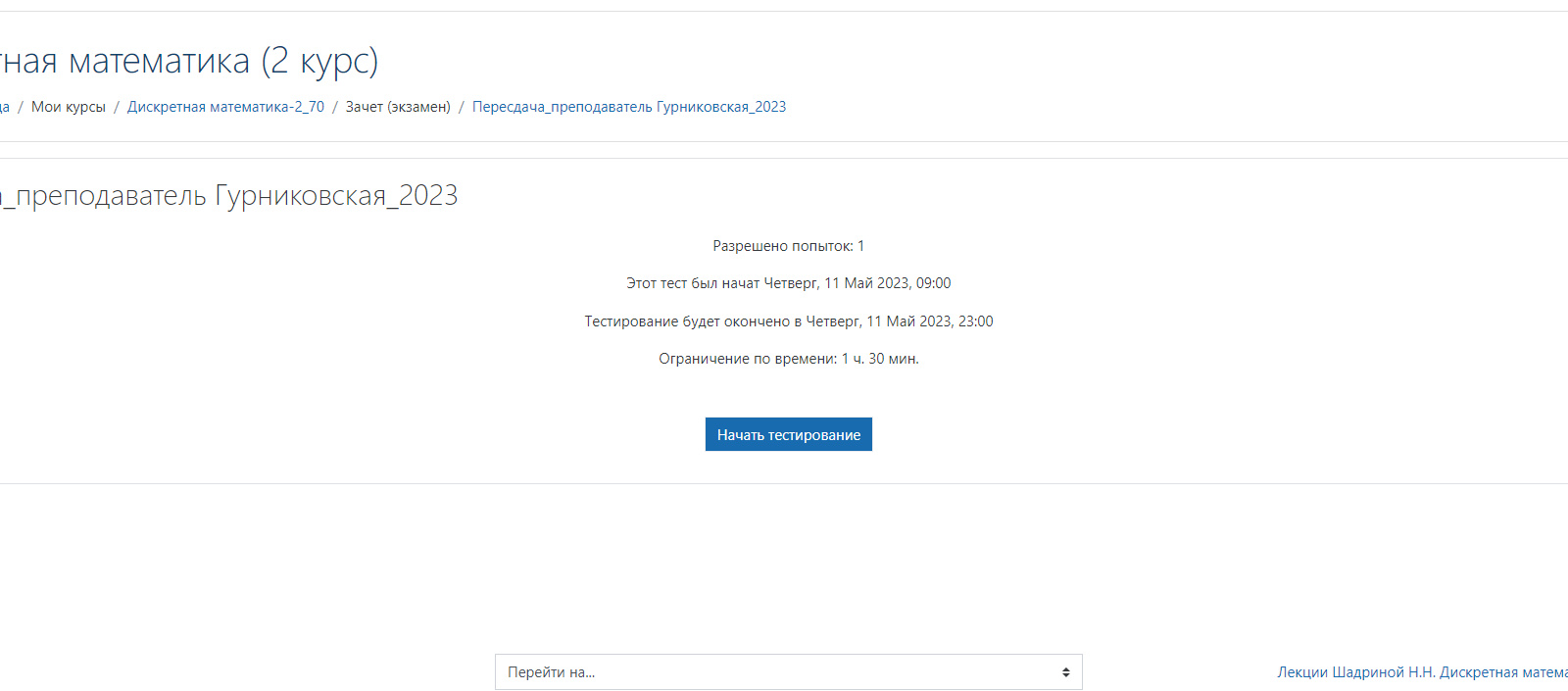Screen dimensions: 1568x691
Task: Click the quiz heading преподаватель Гурниковская_2023
Action: tap(235, 196)
